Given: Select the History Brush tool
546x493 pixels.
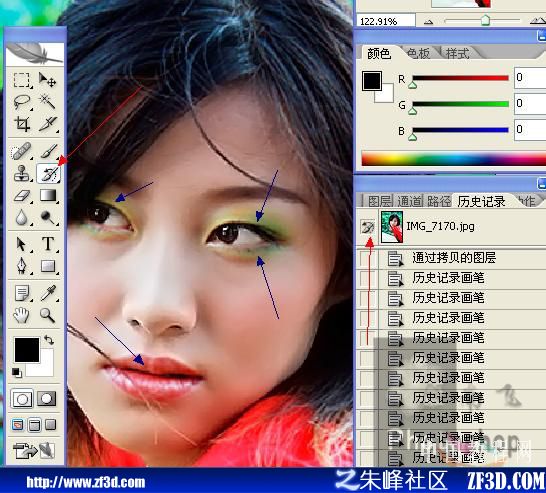Looking at the screenshot, I should click(48, 173).
